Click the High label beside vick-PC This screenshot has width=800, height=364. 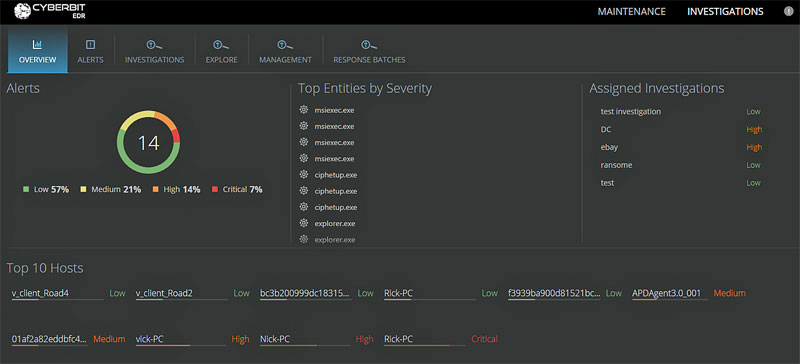240,339
